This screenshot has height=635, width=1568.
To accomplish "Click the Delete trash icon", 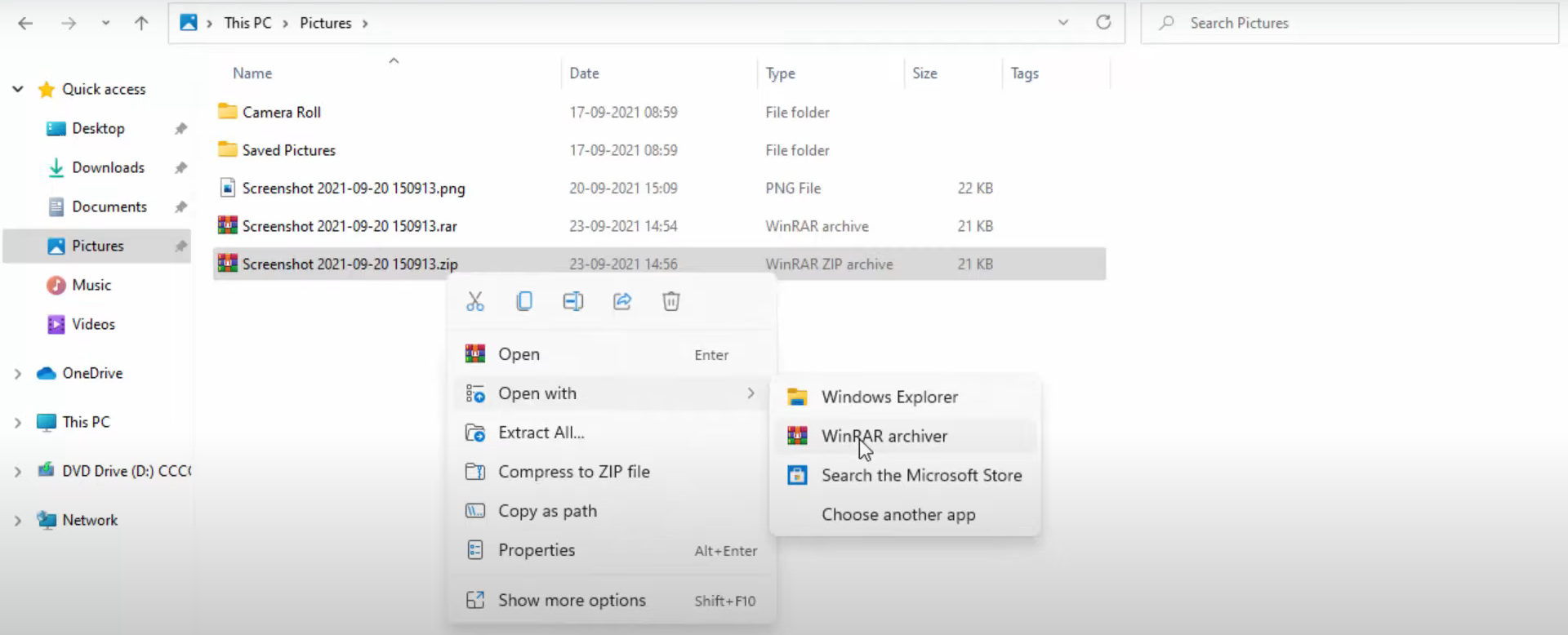I will [670, 301].
